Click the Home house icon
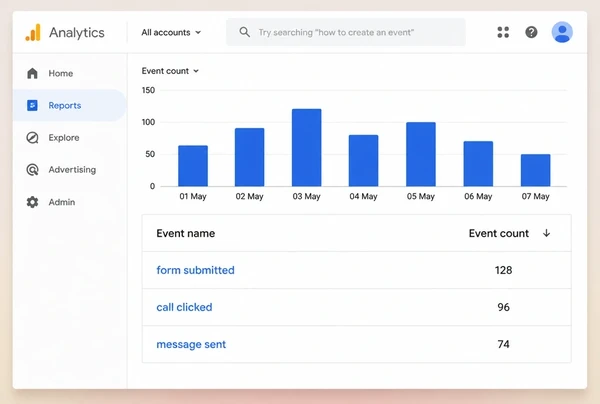Image resolution: width=600 pixels, height=404 pixels. tap(33, 73)
